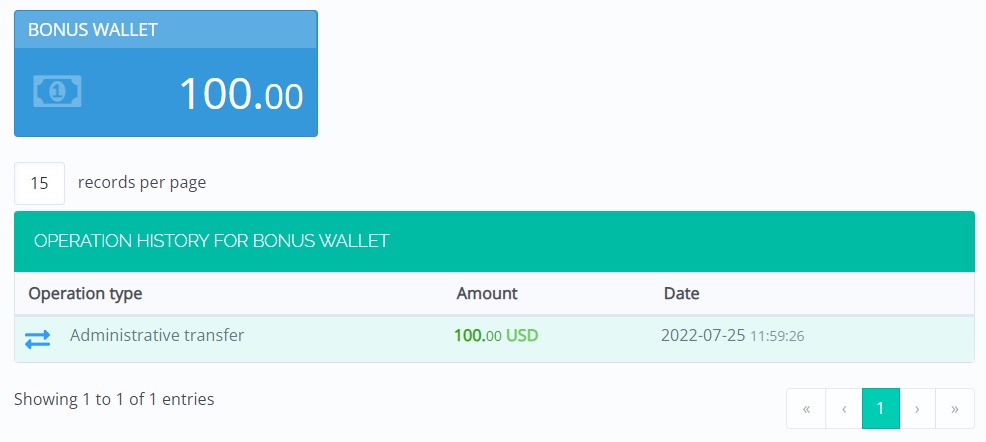
Task: Click the 'Showing 1 to 1 of 1 entries' text
Action: point(114,399)
